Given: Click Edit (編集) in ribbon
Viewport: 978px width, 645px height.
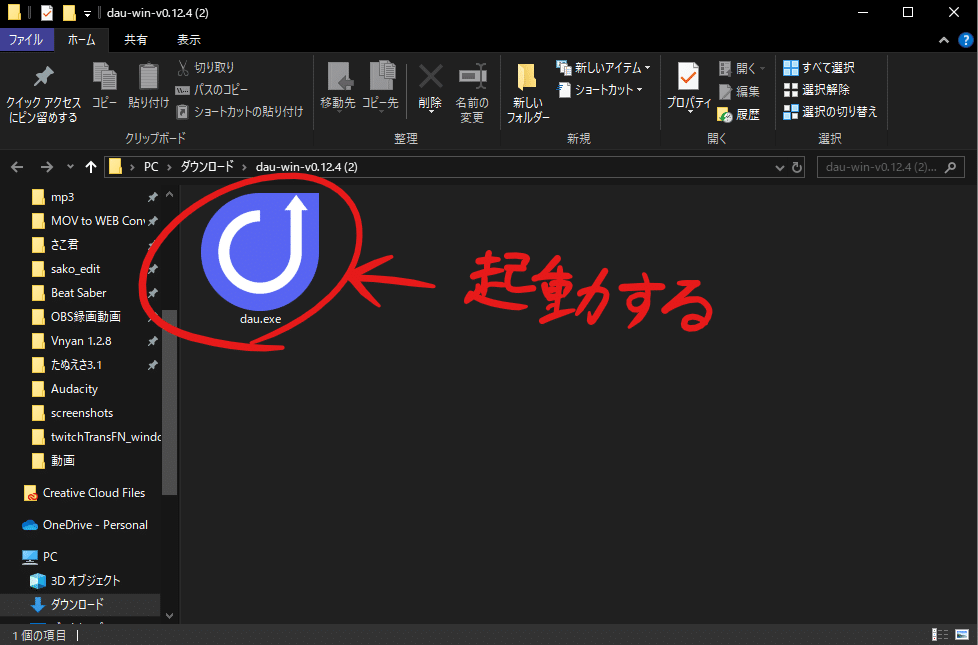Looking at the screenshot, I should pos(739,91).
